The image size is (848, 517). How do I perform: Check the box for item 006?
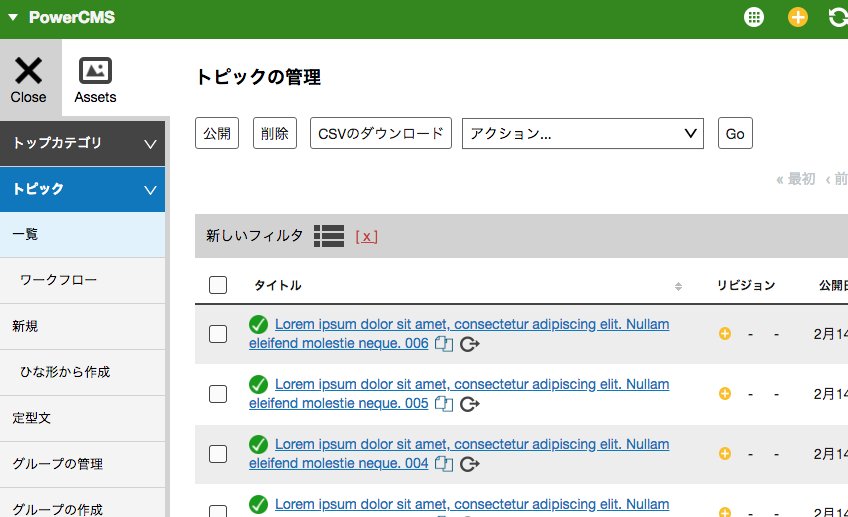tap(218, 334)
